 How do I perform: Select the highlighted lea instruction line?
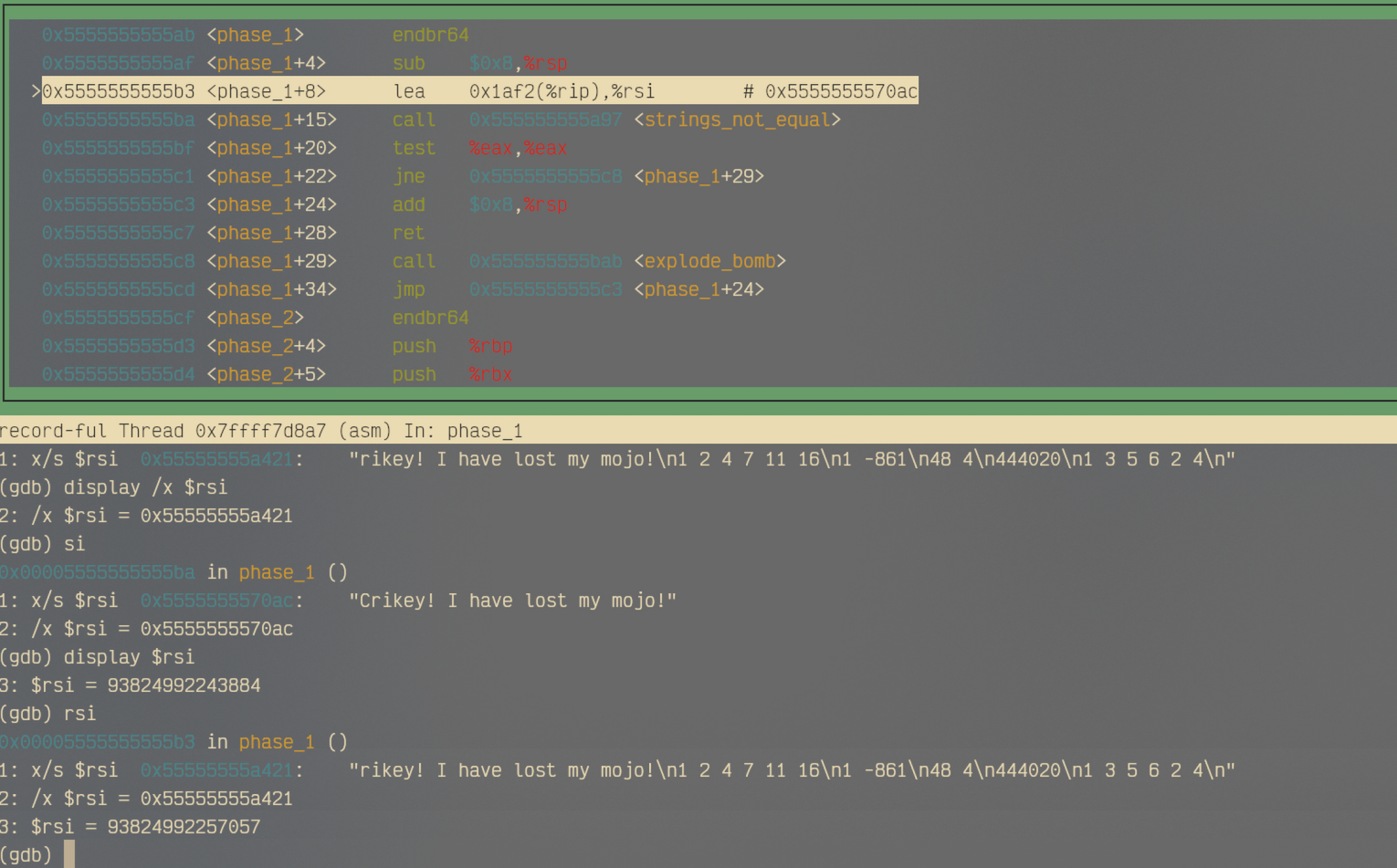tap(479, 91)
